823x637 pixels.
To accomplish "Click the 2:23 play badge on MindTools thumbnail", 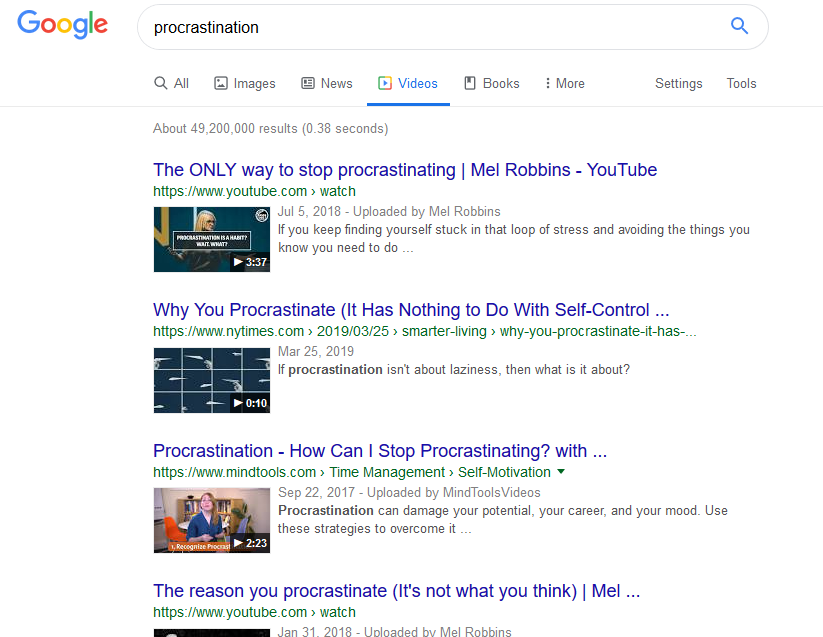I will point(250,543).
